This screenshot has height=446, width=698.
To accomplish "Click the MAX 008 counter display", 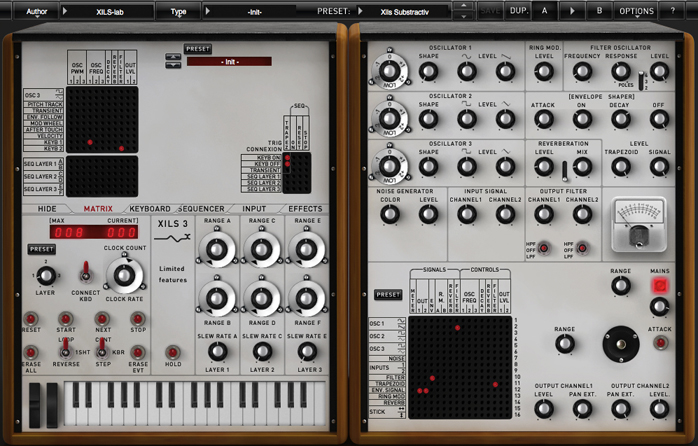I will [x=69, y=232].
